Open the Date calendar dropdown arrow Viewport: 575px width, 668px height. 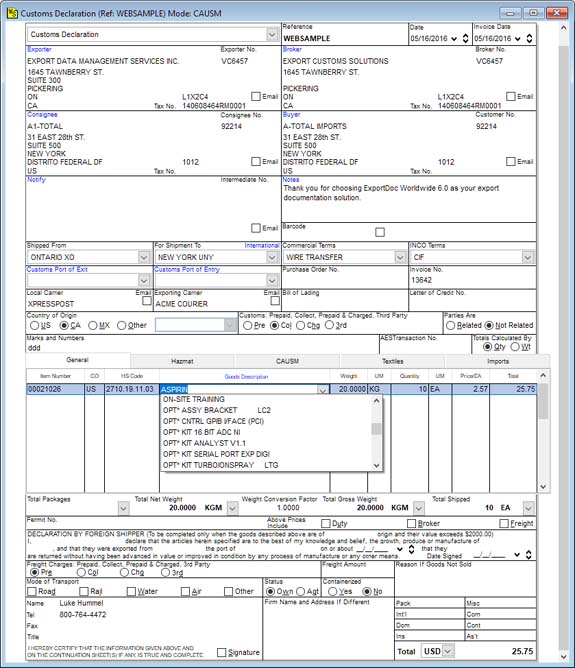454,39
